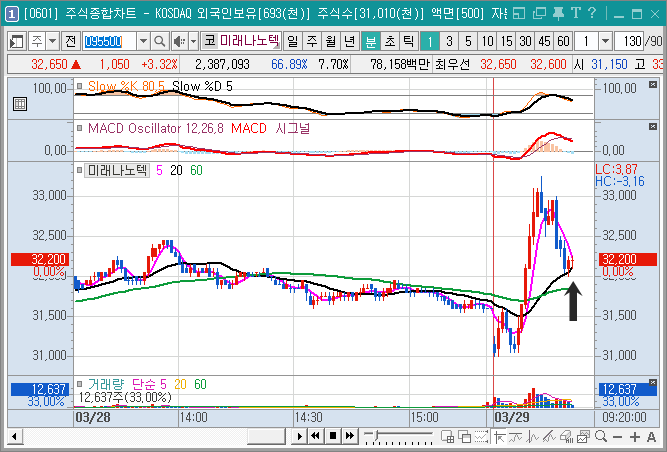Image resolution: width=667 pixels, height=452 pixels.
Task: Select the 년 yearly chart period
Action: tap(349, 41)
